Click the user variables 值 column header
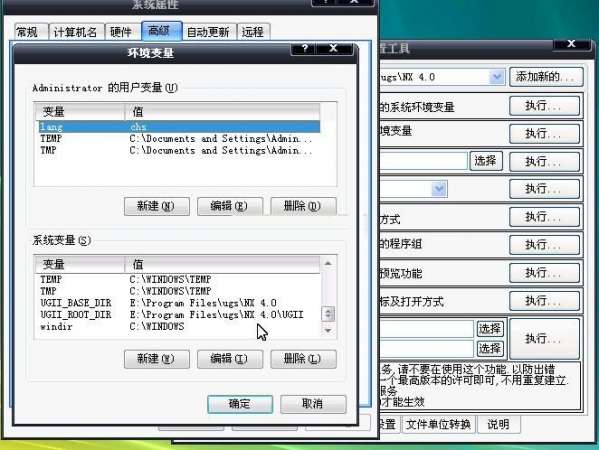Image resolution: width=599 pixels, height=450 pixels. coord(222,112)
